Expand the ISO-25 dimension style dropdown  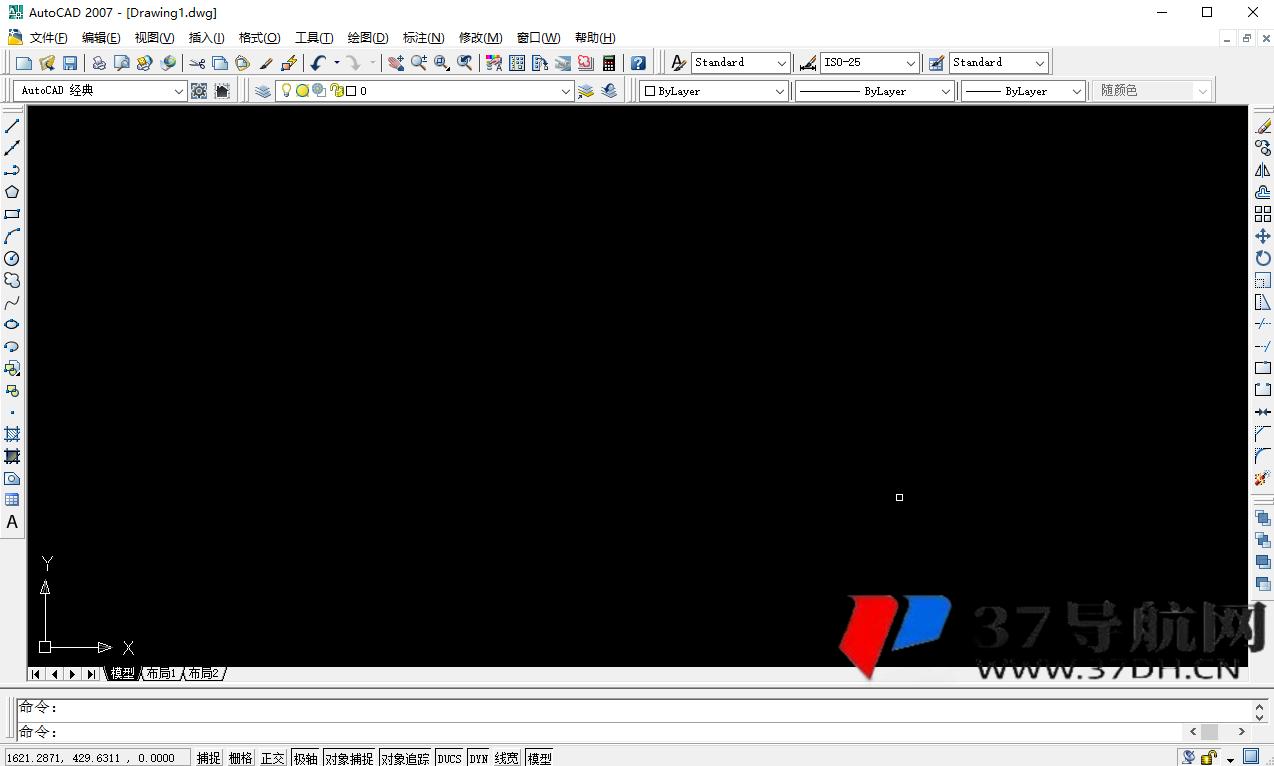[x=910, y=63]
